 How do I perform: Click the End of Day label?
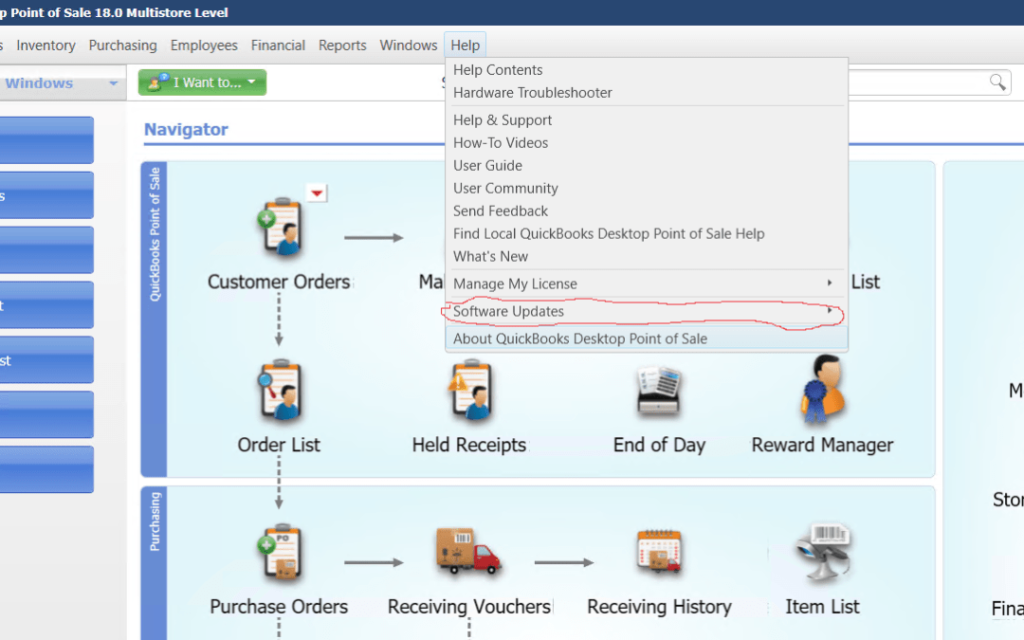(659, 445)
